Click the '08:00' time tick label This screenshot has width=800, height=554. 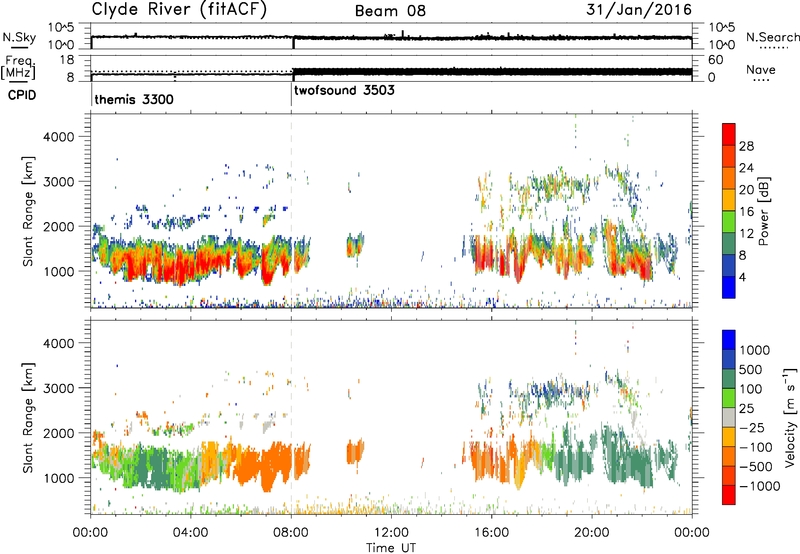click(x=291, y=532)
